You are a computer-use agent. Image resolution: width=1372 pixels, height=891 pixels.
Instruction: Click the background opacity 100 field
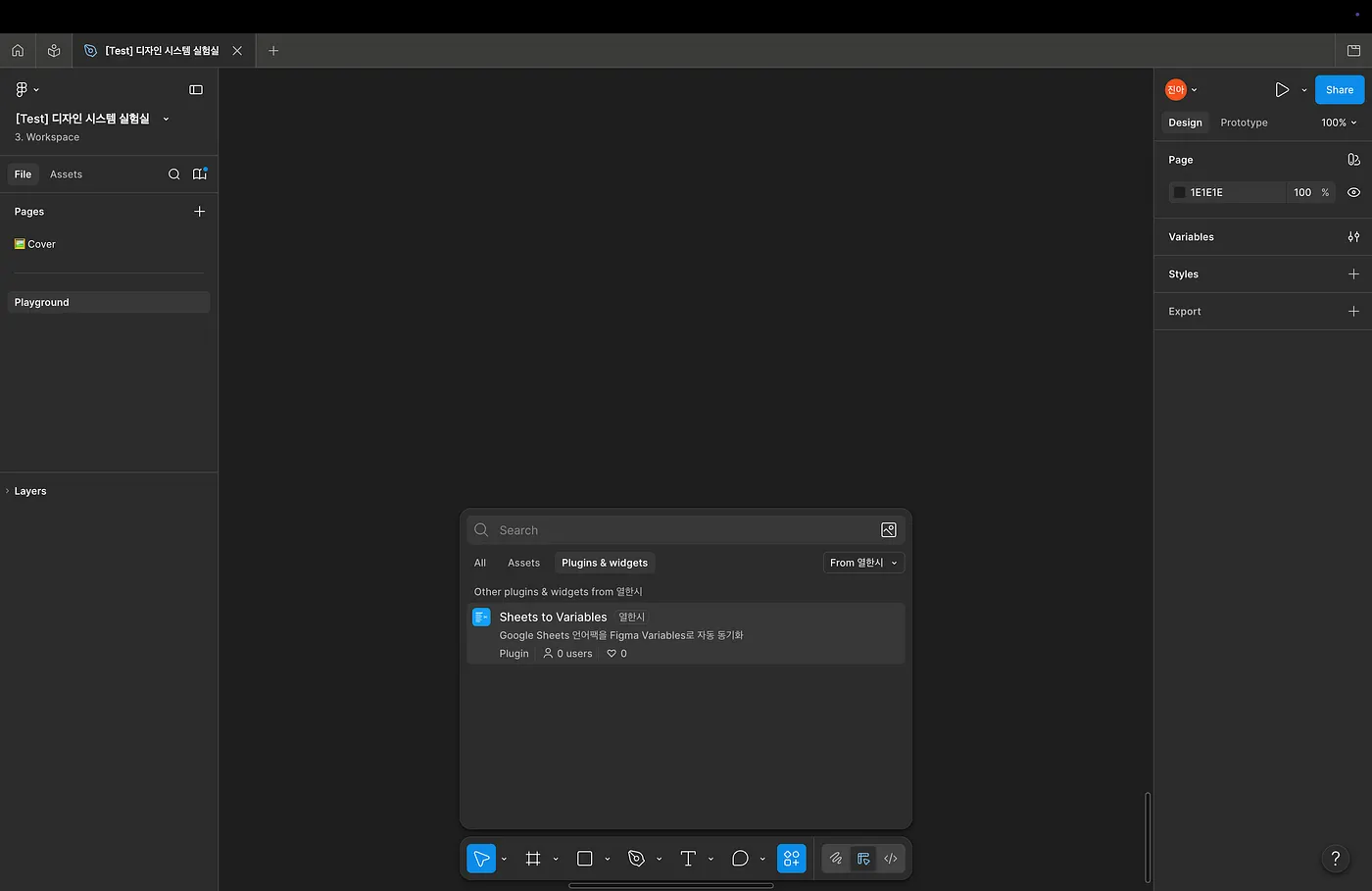[x=1302, y=193]
